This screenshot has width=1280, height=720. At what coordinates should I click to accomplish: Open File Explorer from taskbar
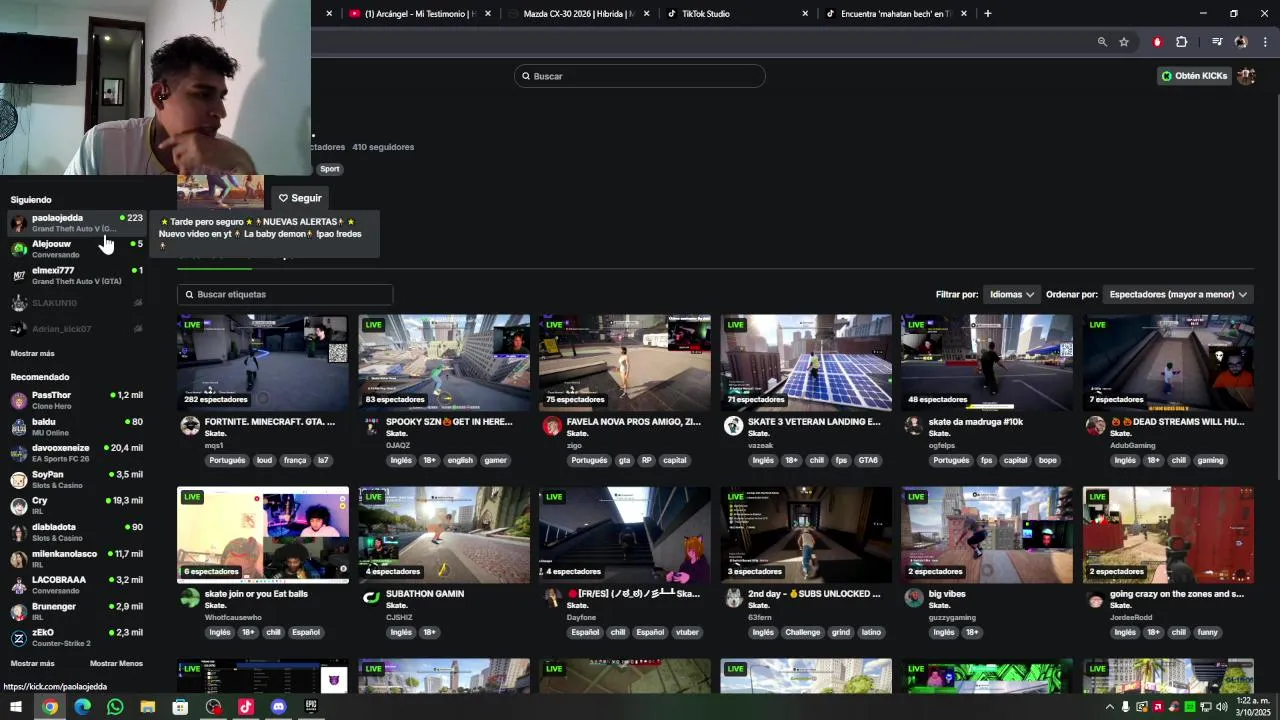click(x=148, y=707)
